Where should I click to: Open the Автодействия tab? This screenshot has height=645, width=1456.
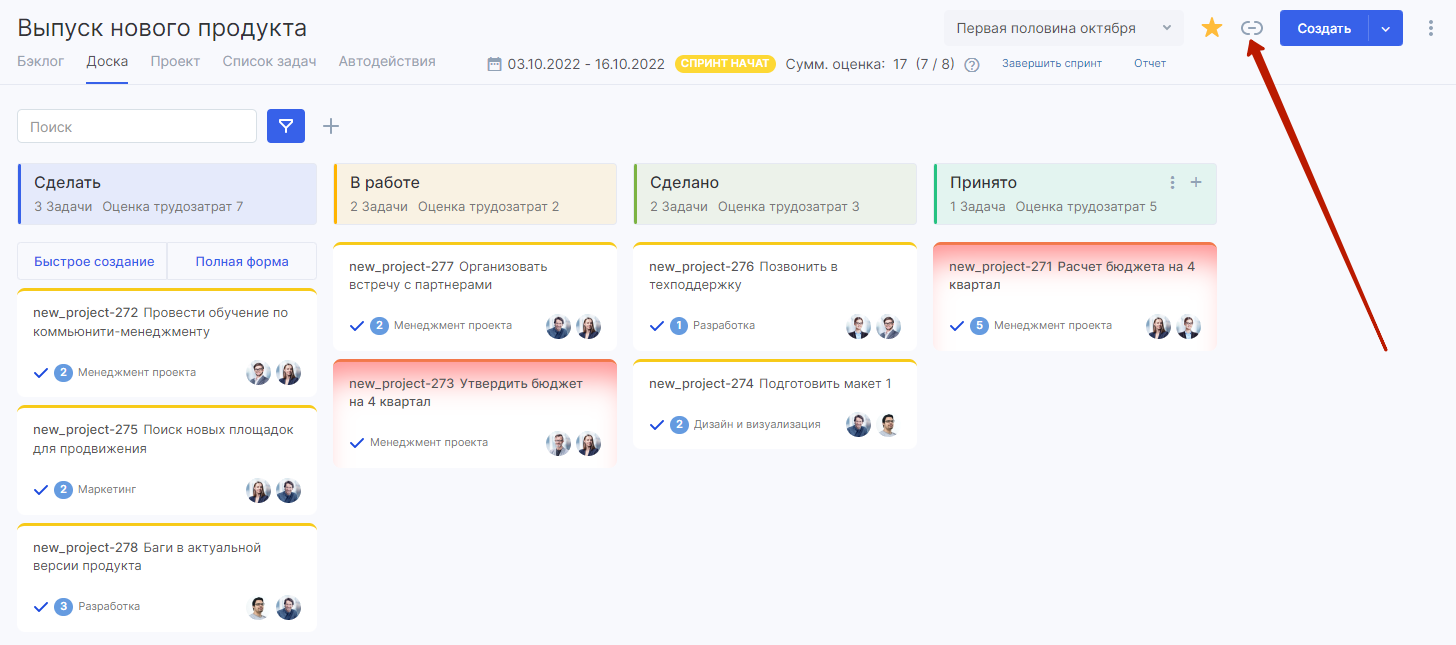tap(387, 61)
